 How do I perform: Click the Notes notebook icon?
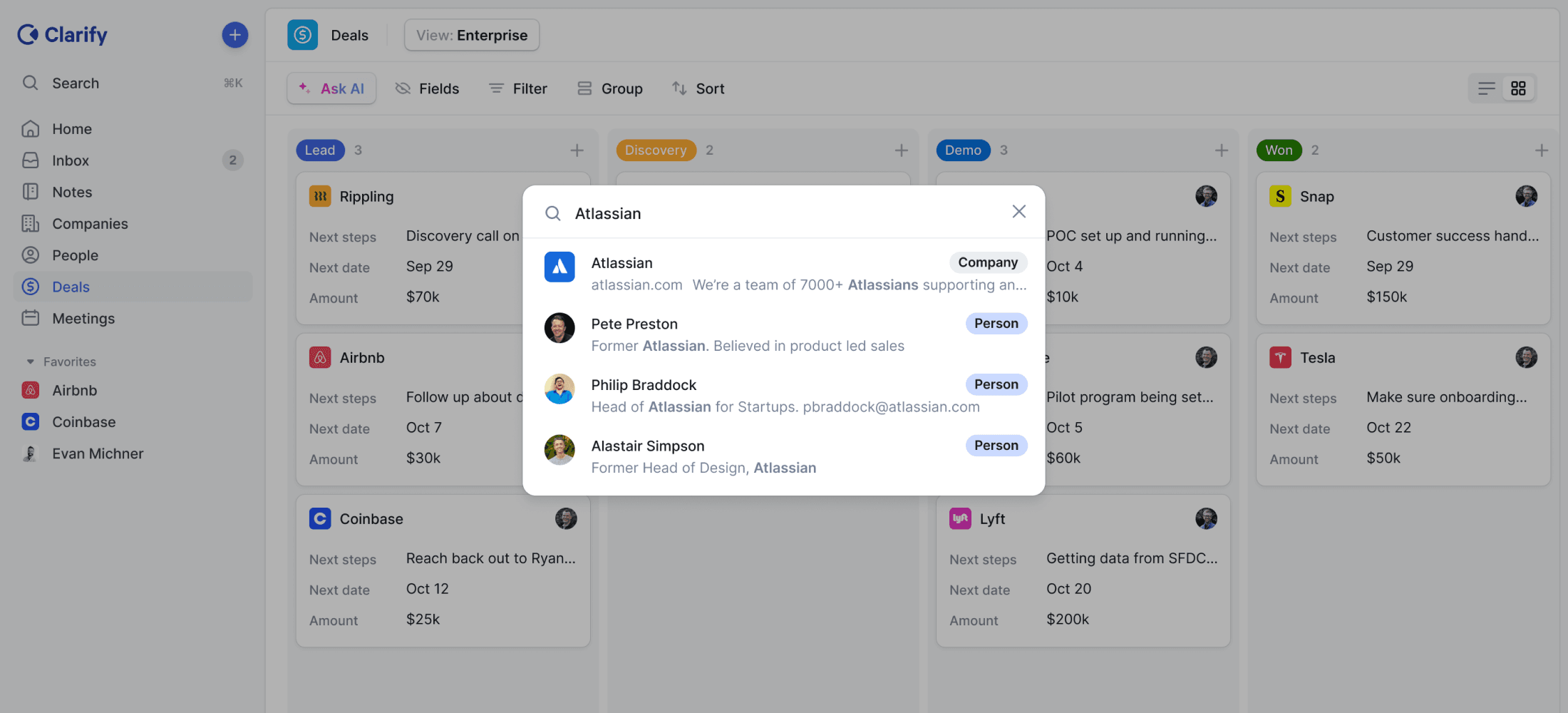[x=30, y=192]
